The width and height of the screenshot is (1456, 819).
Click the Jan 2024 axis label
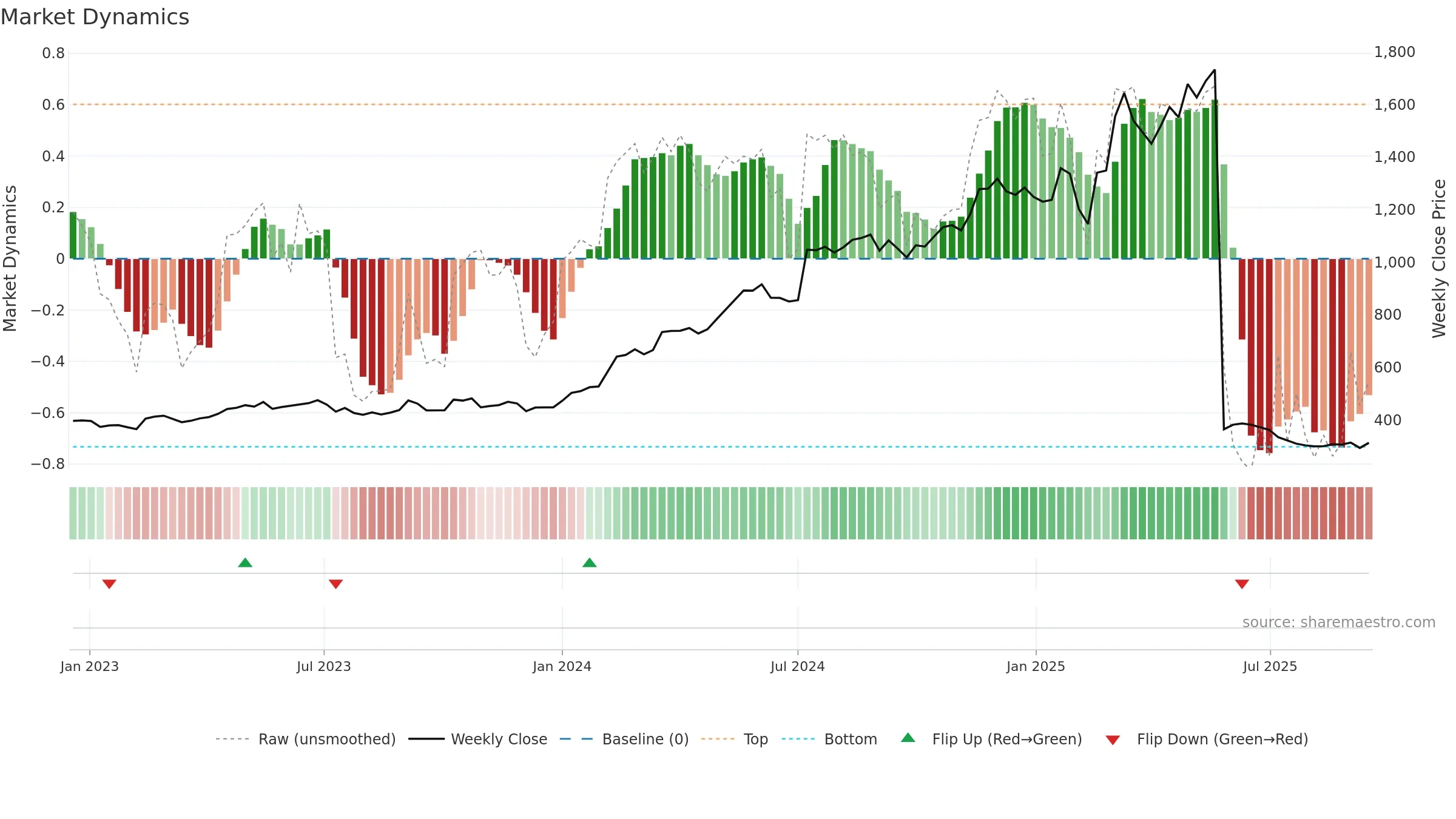(x=562, y=666)
